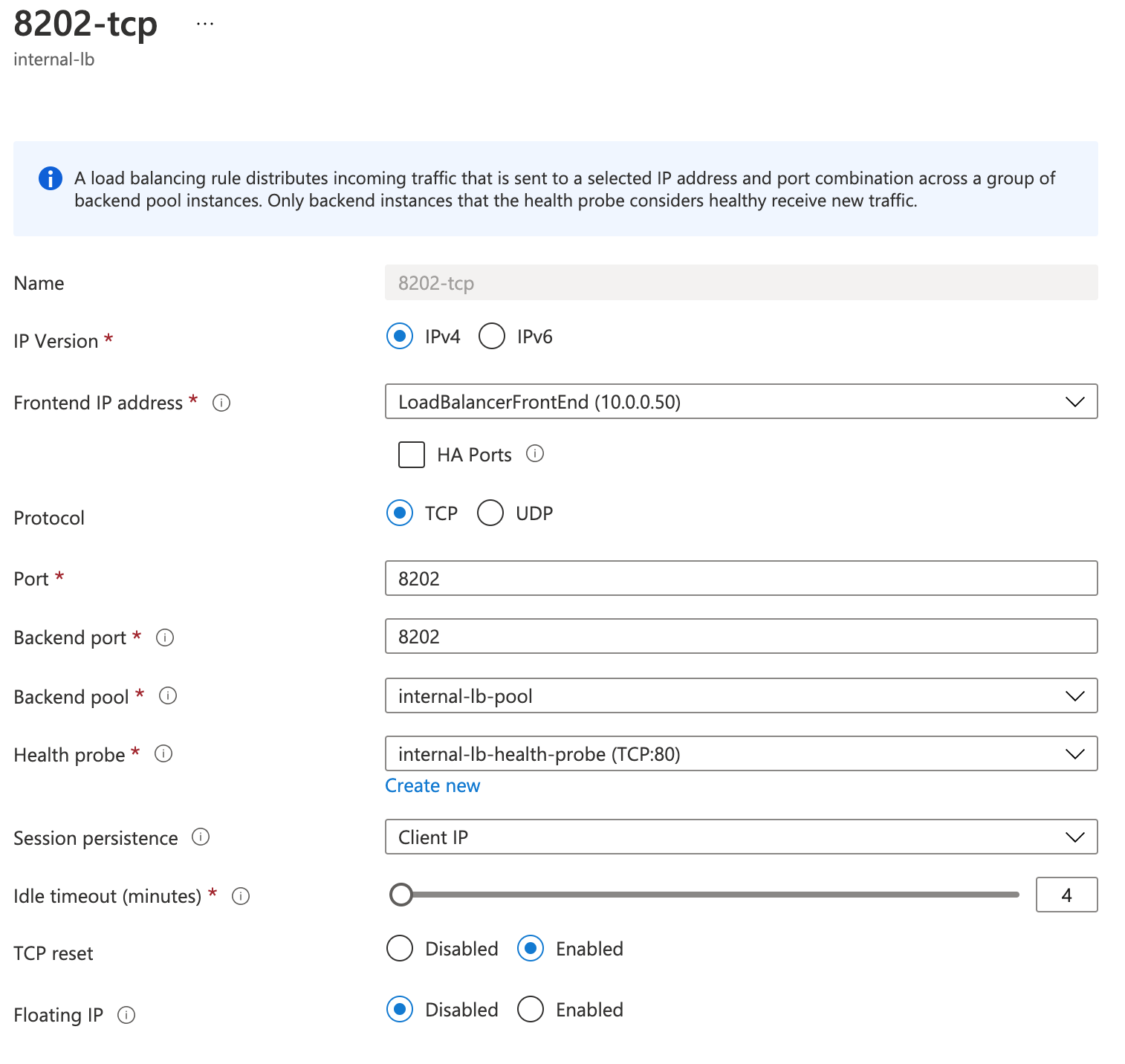Image resolution: width=1125 pixels, height=1064 pixels.
Task: Show info tooltip for Frontend IP address
Action: click(221, 403)
